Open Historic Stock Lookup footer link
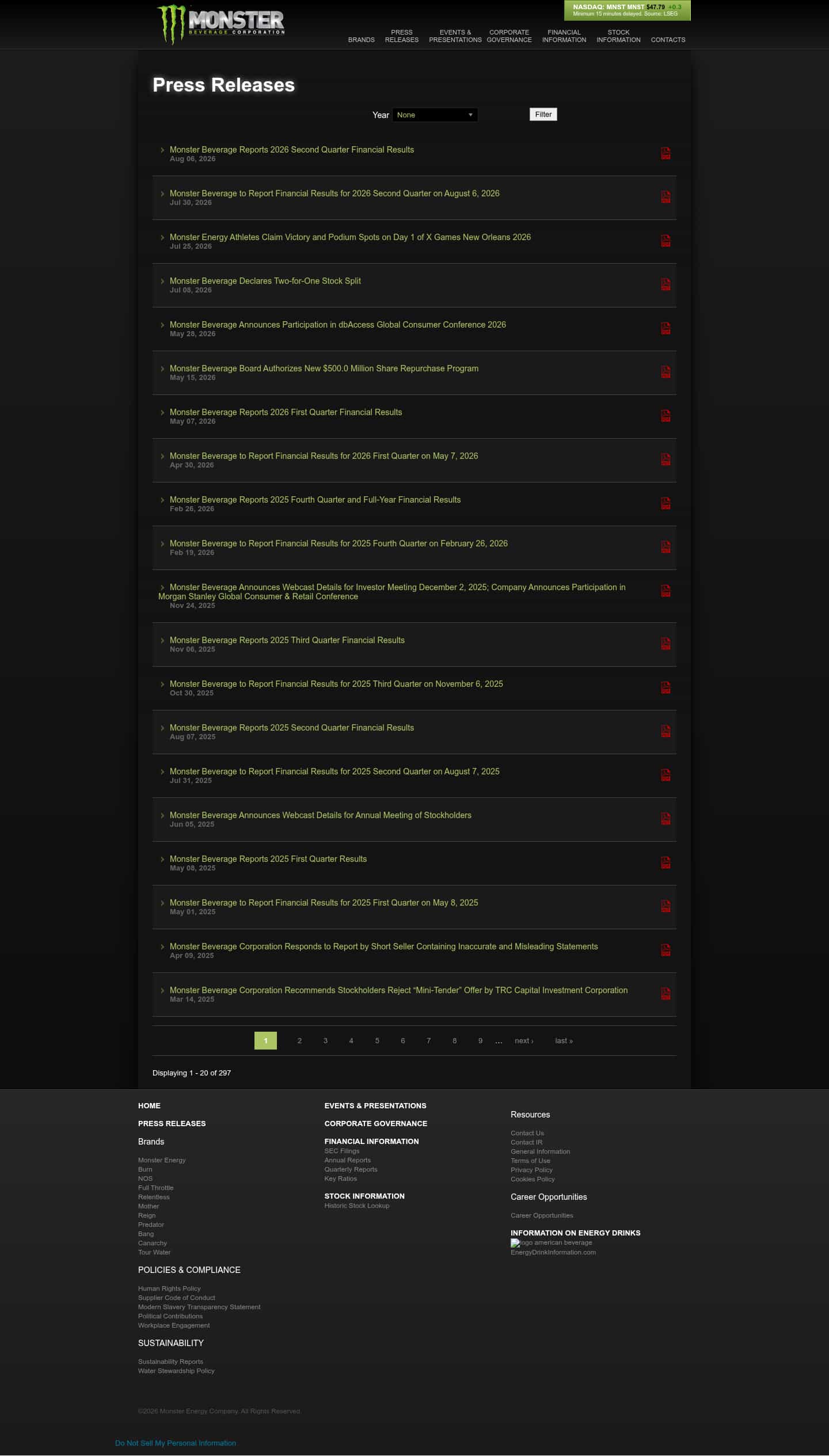Image resolution: width=829 pixels, height=1456 pixels. click(x=357, y=1206)
